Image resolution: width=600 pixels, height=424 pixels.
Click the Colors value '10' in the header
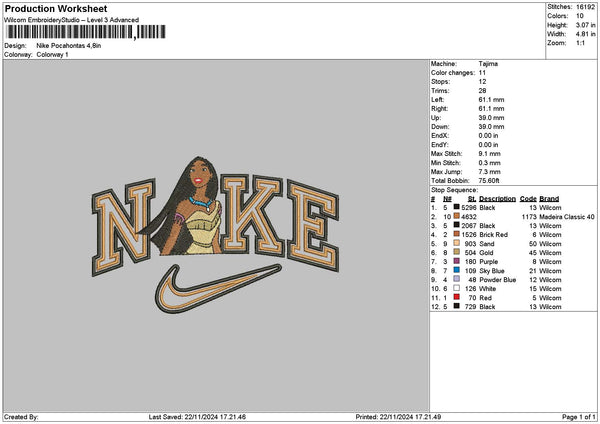click(580, 16)
